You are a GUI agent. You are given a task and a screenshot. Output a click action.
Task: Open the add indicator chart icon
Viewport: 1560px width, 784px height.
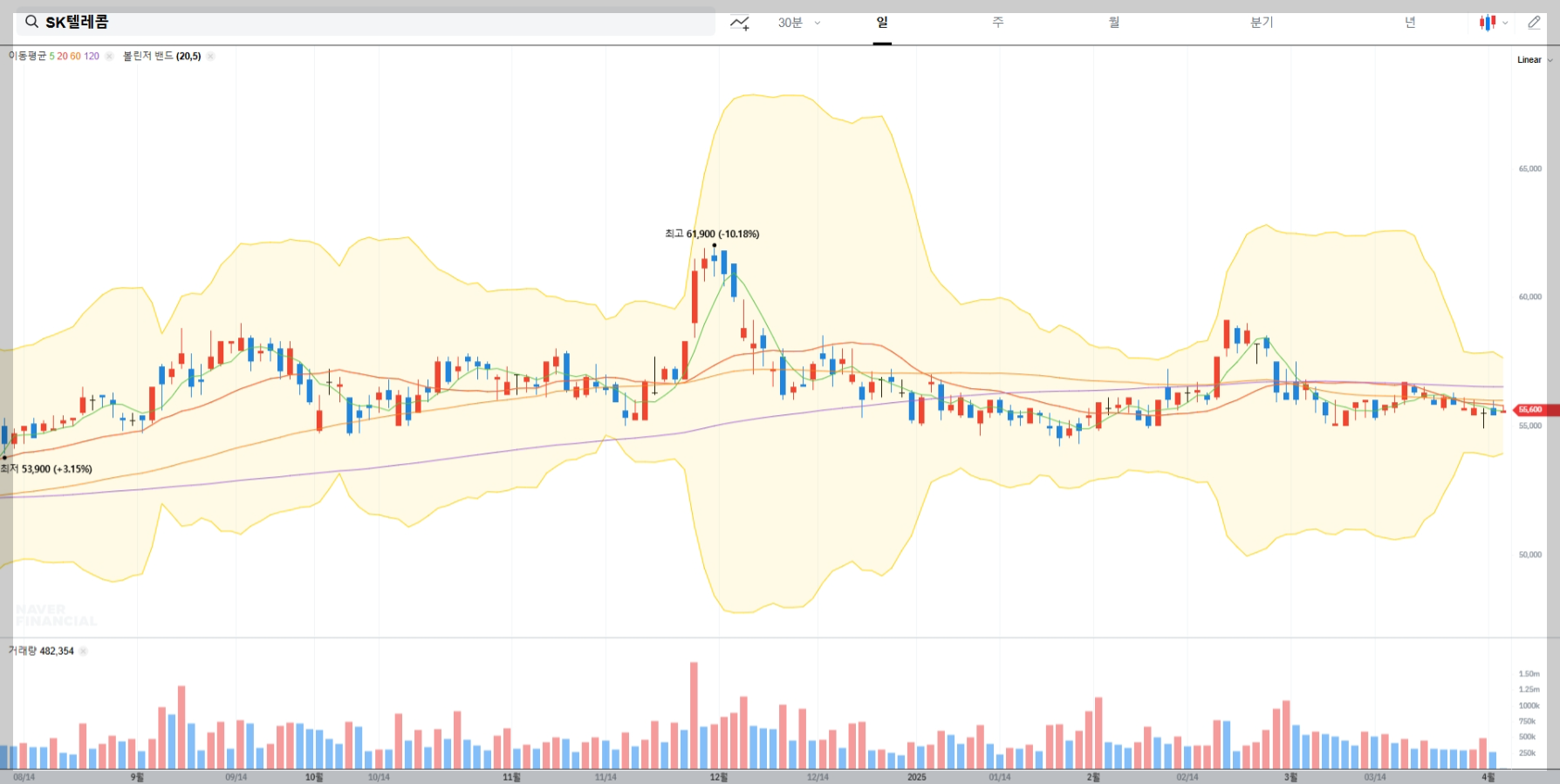tap(740, 23)
